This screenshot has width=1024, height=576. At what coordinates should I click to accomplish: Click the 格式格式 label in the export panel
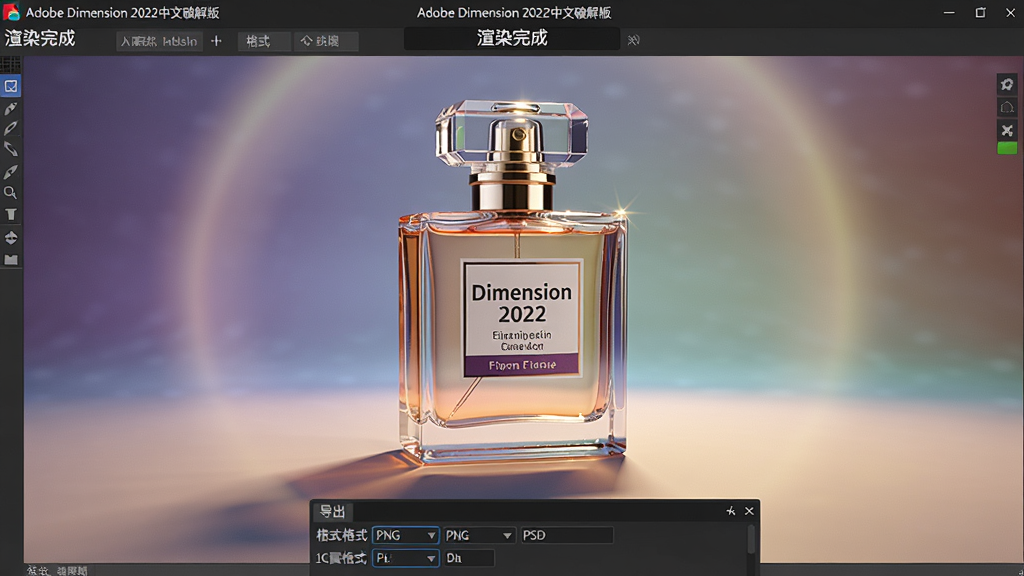pos(342,536)
